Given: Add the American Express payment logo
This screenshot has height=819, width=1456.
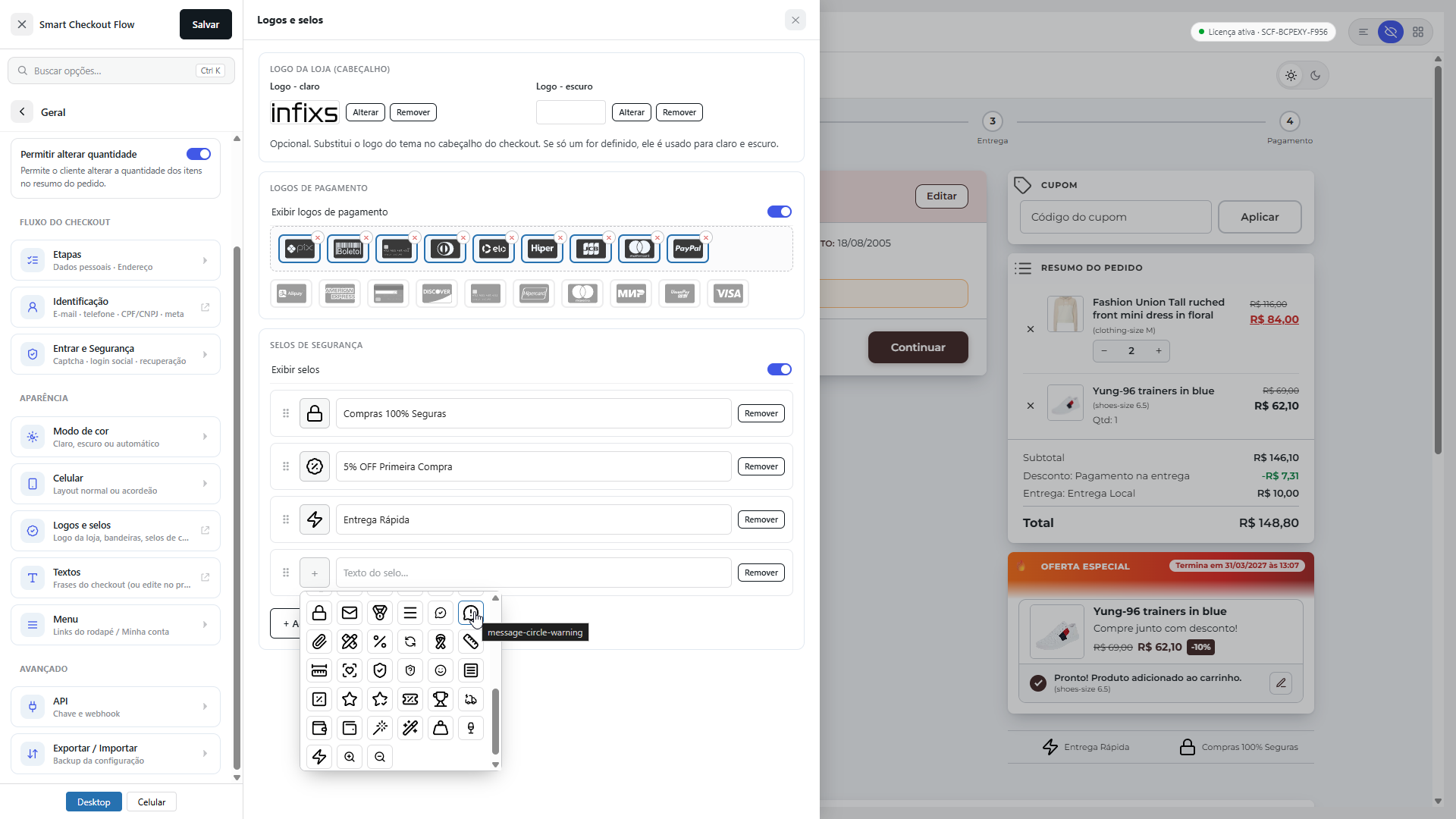Looking at the screenshot, I should 340,293.
